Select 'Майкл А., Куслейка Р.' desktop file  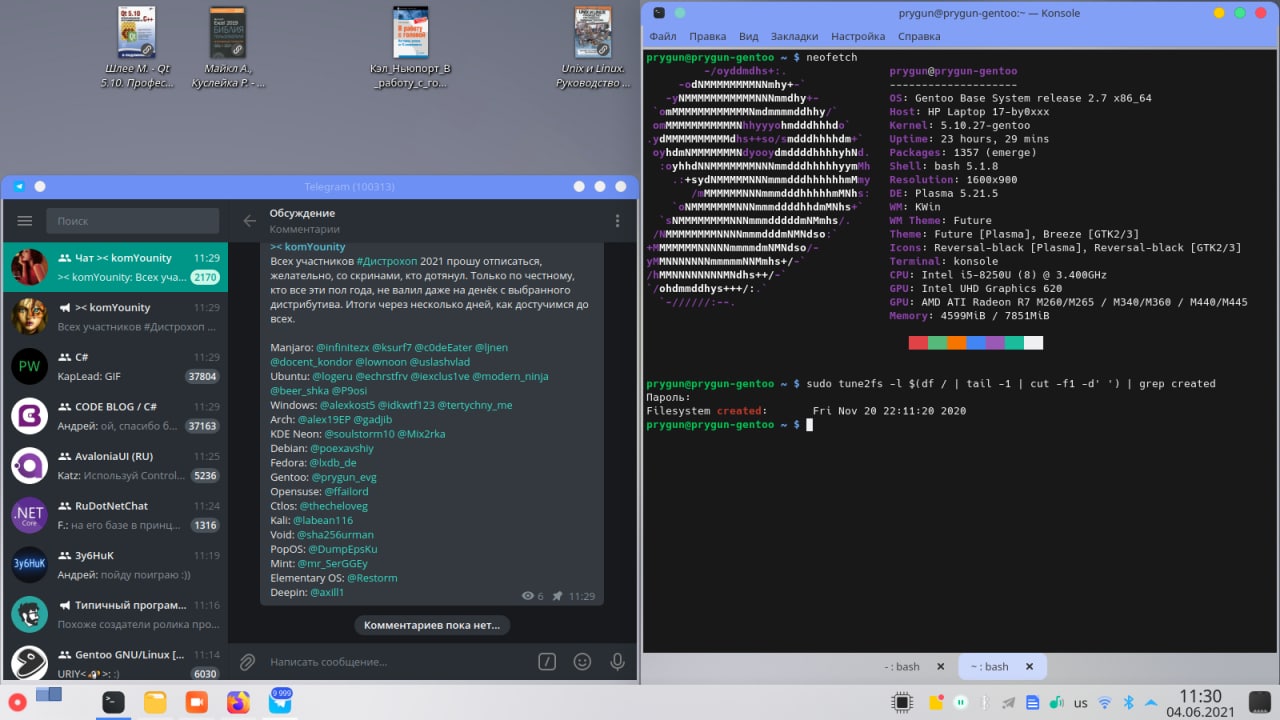click(228, 48)
